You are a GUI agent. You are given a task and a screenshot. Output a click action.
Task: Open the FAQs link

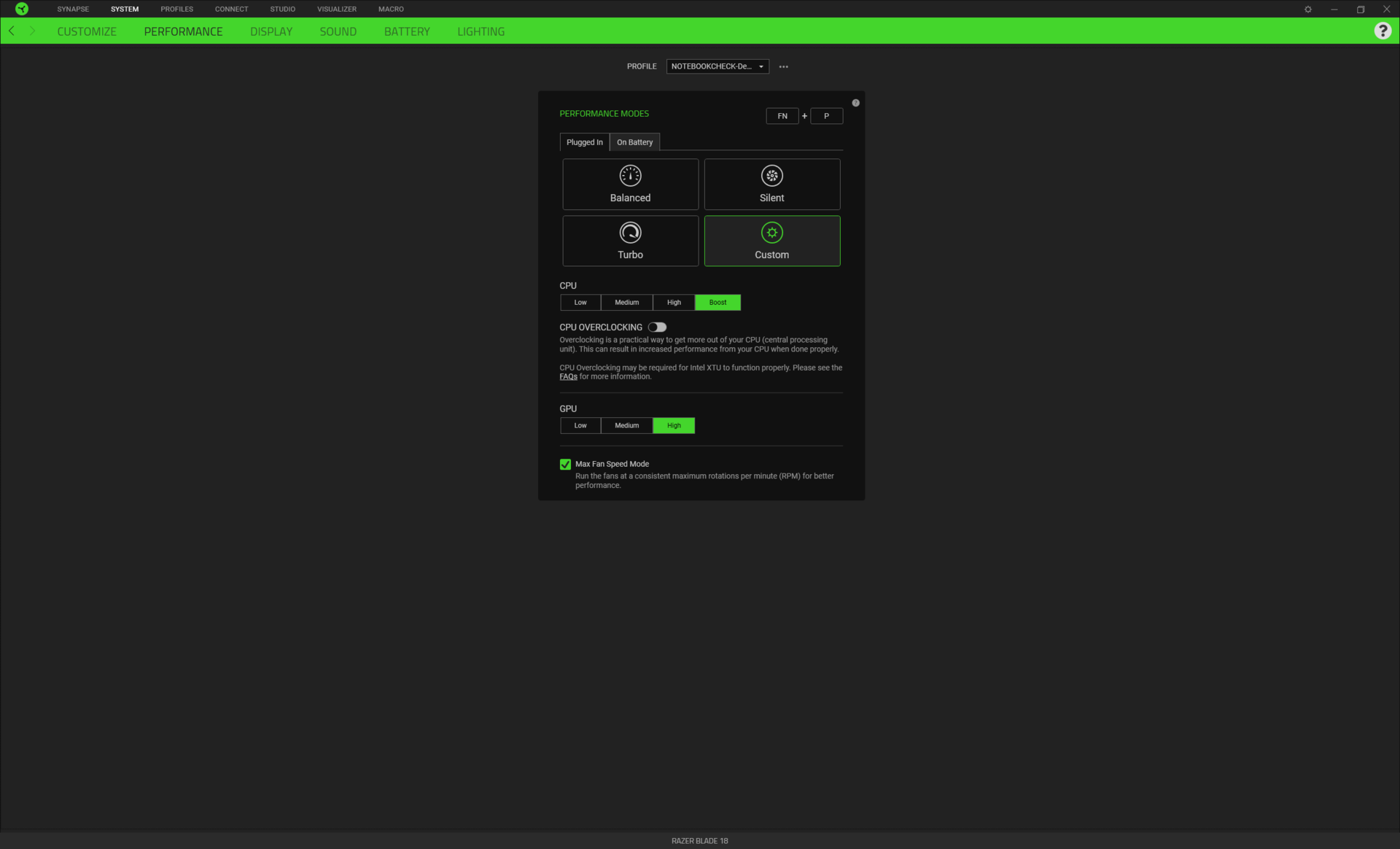point(568,377)
